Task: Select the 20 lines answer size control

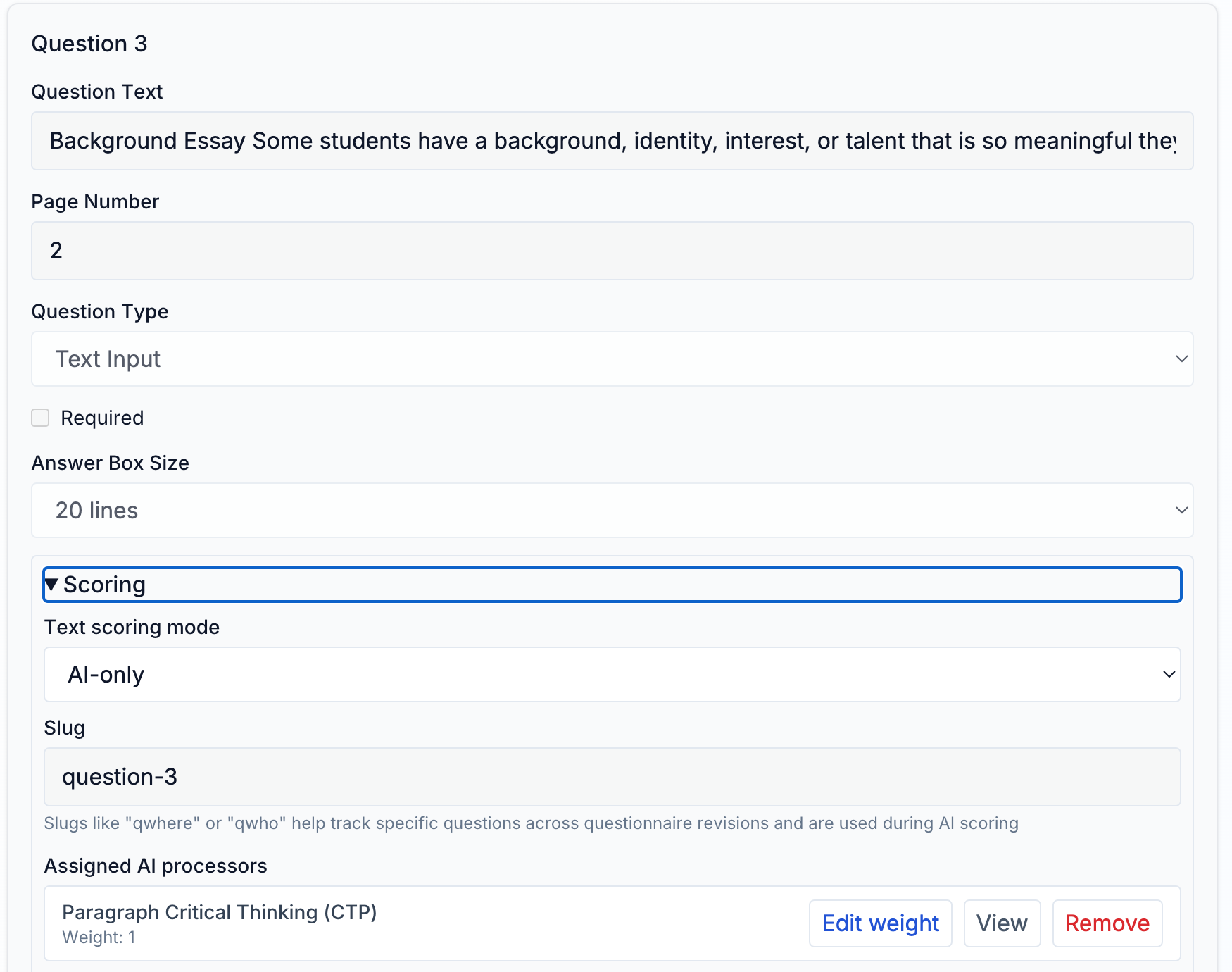Action: tap(612, 511)
